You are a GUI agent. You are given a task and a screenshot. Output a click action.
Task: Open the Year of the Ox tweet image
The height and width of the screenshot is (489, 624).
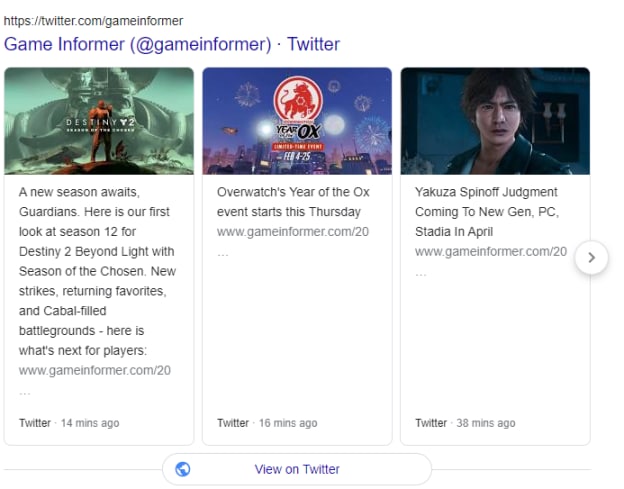[297, 121]
